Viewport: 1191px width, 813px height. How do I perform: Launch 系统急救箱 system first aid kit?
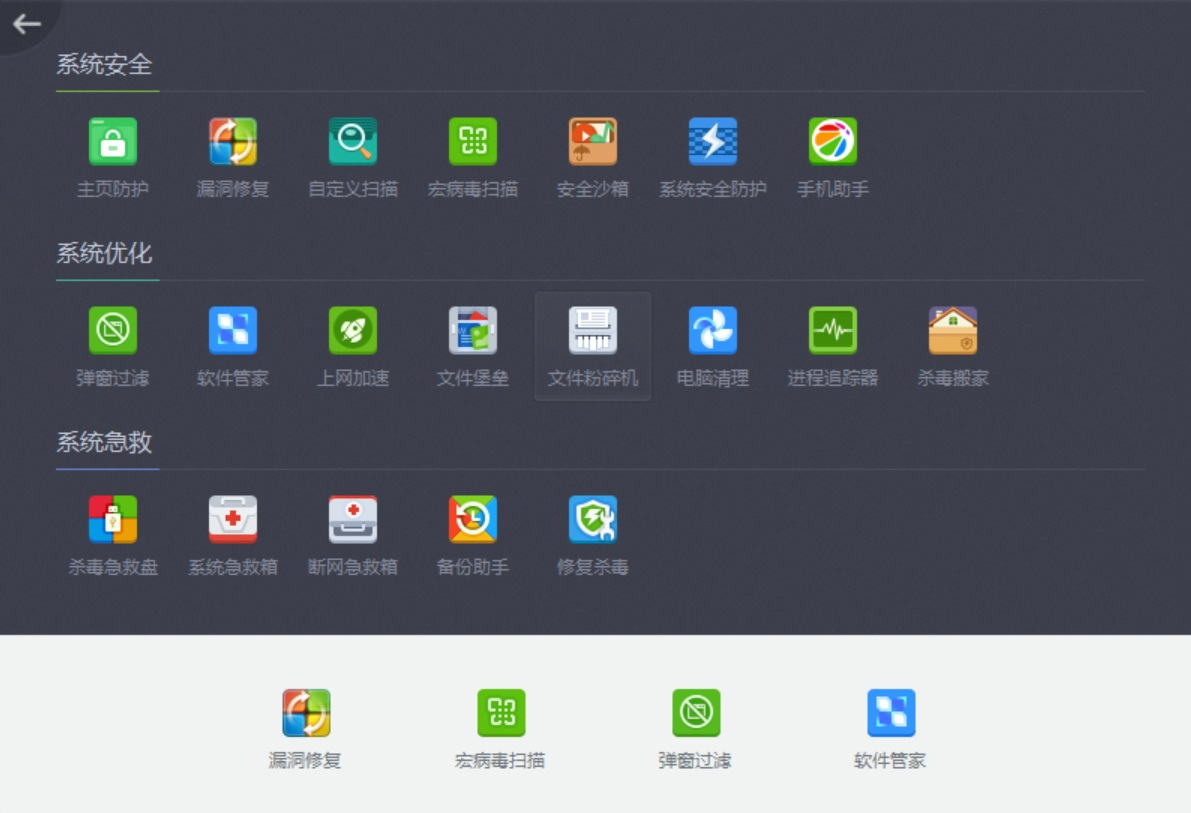tap(233, 520)
